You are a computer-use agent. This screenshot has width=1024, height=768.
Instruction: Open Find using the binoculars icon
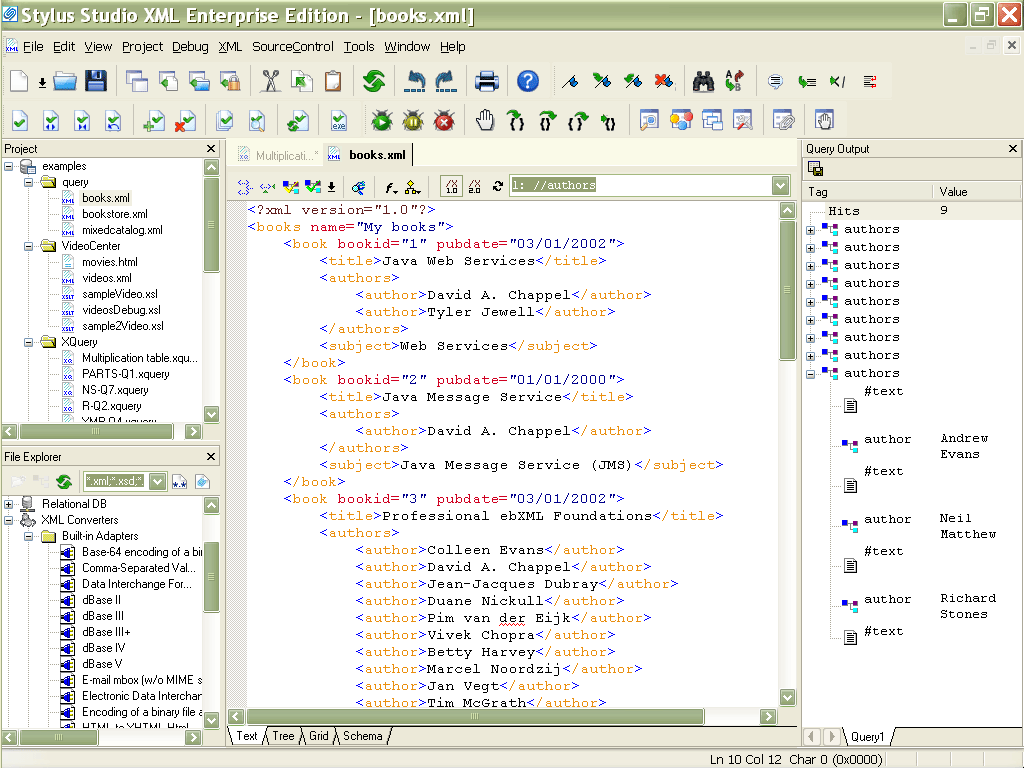(x=703, y=82)
